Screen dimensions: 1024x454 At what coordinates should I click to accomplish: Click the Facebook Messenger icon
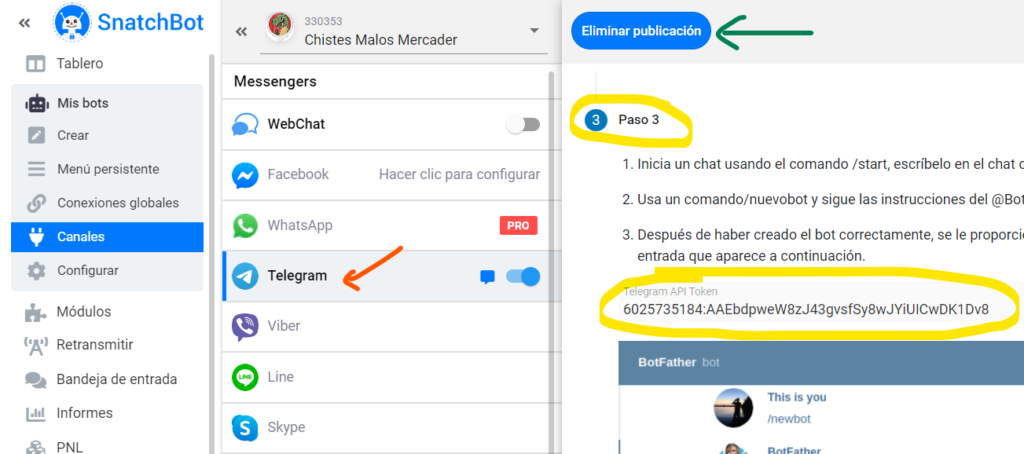pos(245,175)
